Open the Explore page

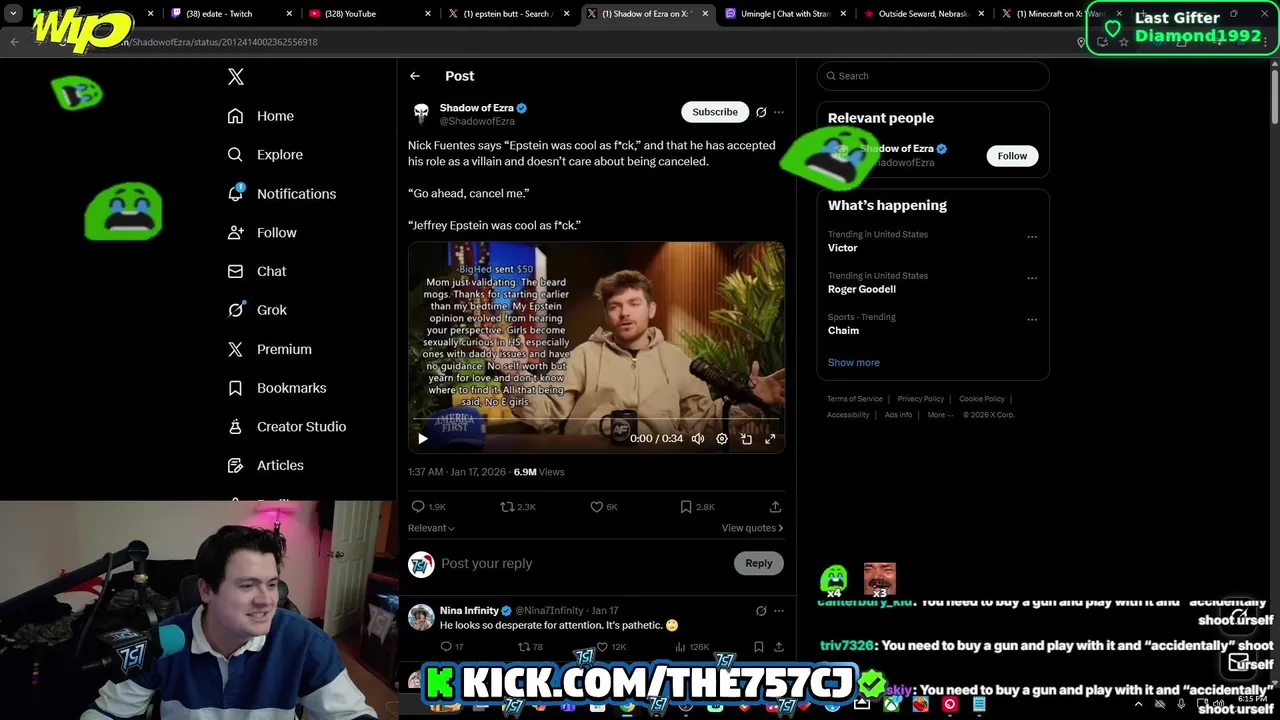[264, 155]
